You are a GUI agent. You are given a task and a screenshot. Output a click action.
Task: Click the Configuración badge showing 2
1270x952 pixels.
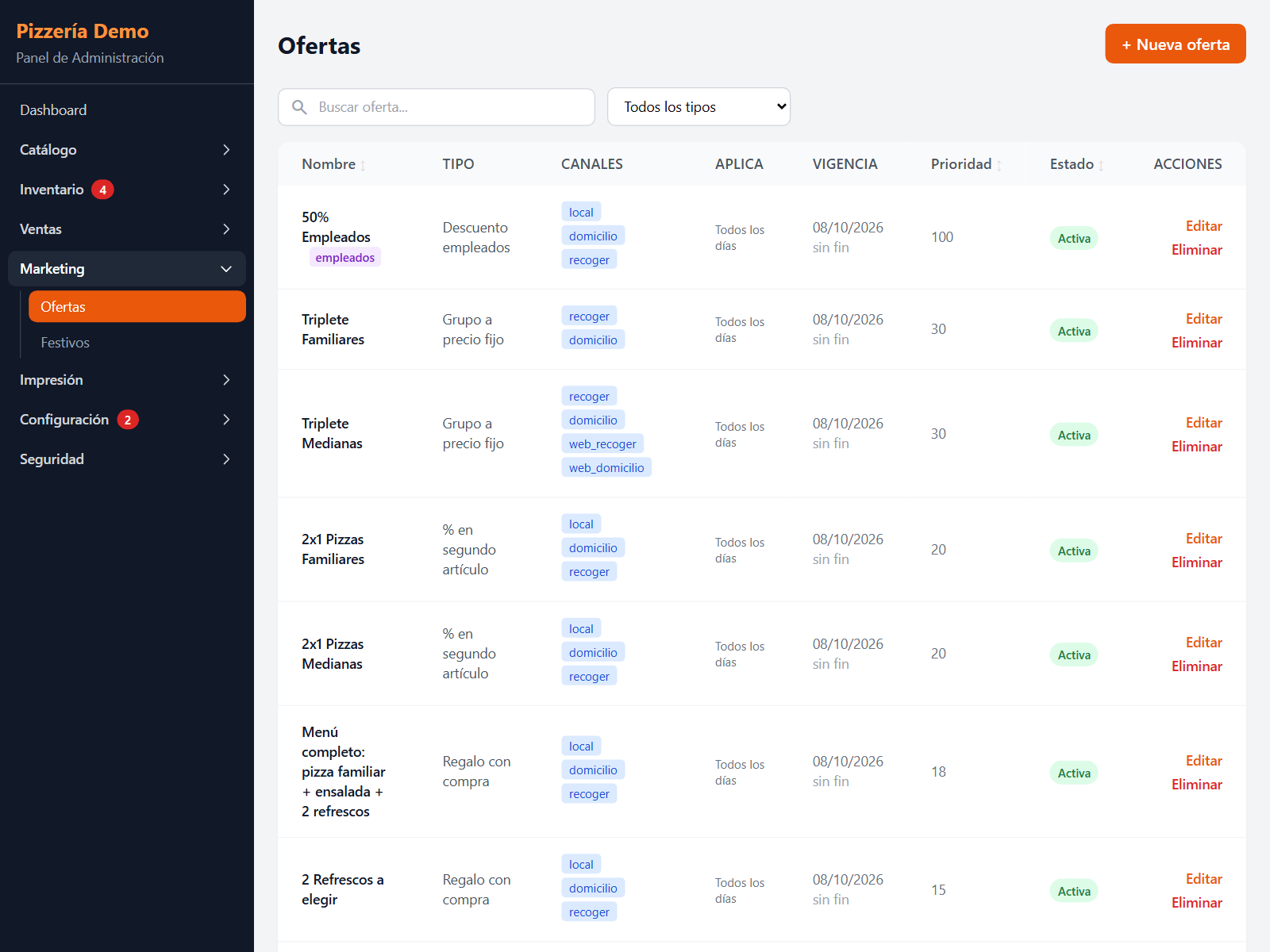pyautogui.click(x=128, y=420)
